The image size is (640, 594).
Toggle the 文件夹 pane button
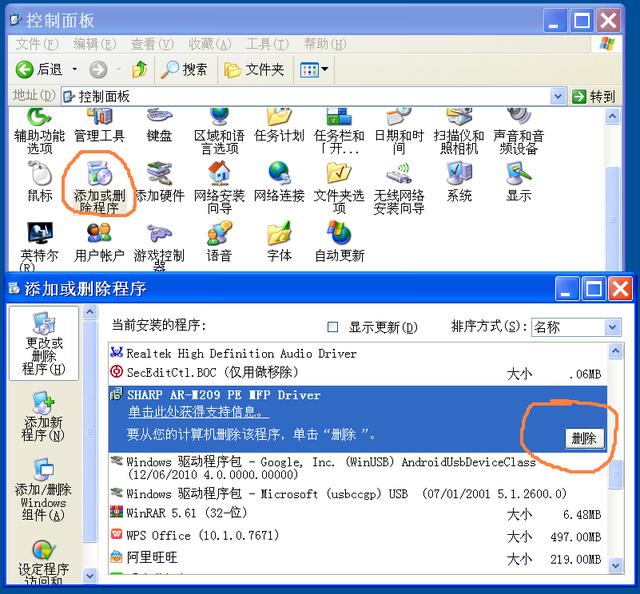(254, 69)
